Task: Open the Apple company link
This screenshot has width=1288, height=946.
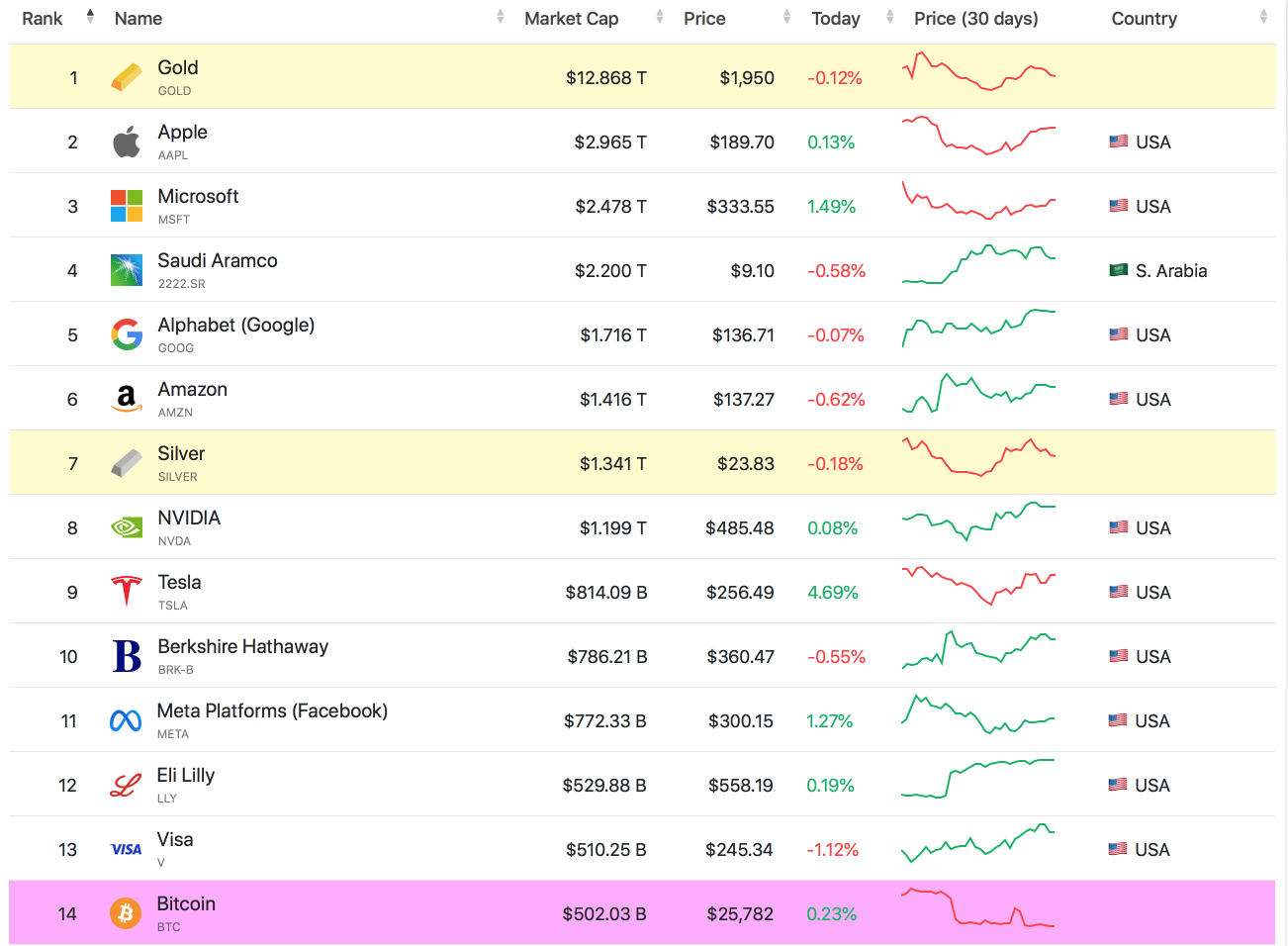Action: point(183,132)
